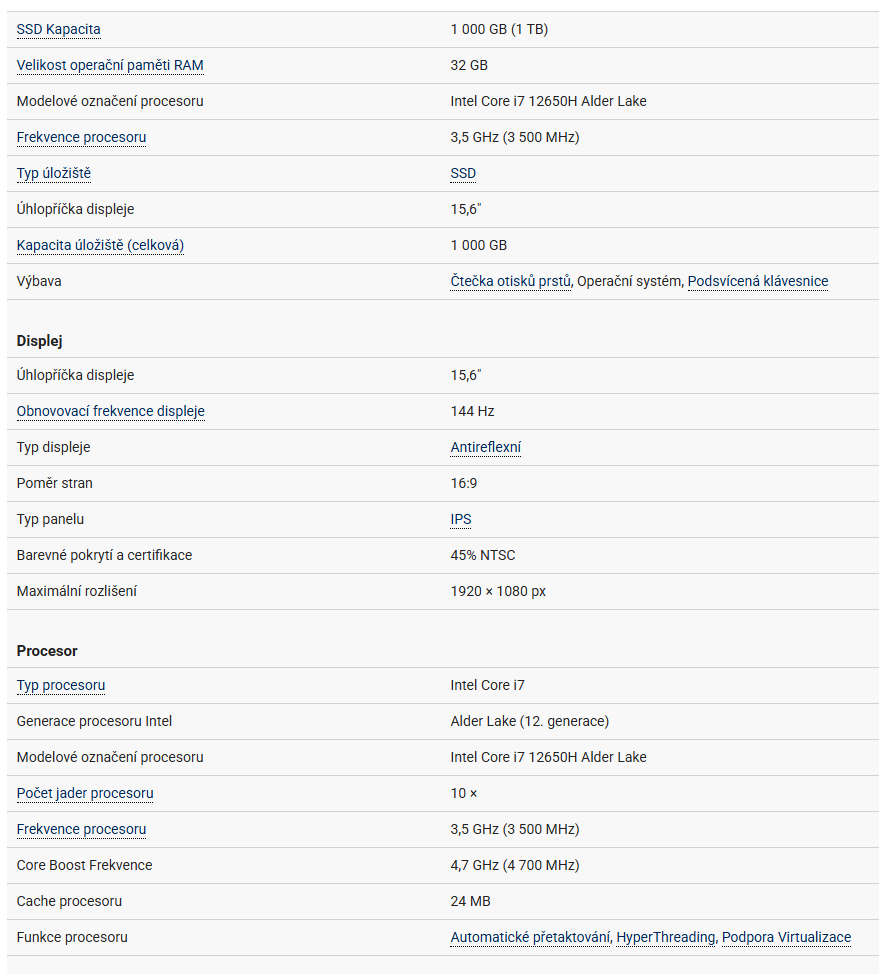
Task: Click Velikost operační paměti RAM link
Action: [110, 65]
